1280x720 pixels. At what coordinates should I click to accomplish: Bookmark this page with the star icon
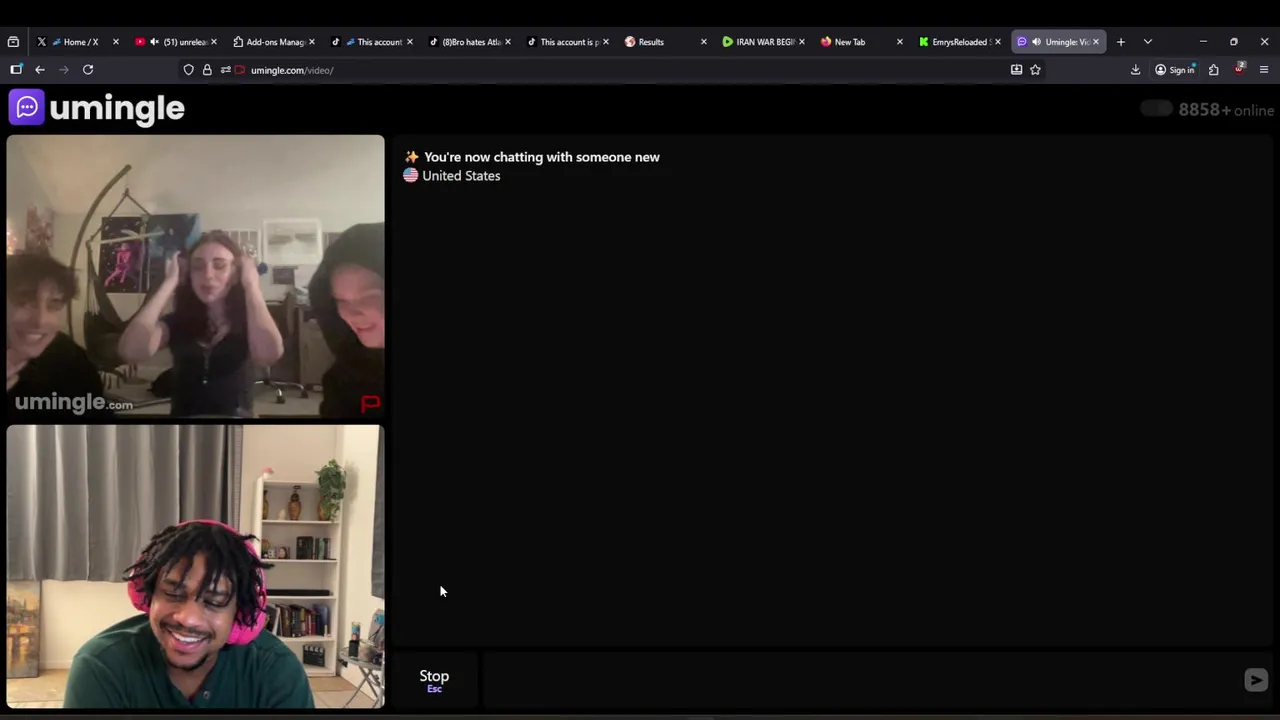tap(1035, 70)
